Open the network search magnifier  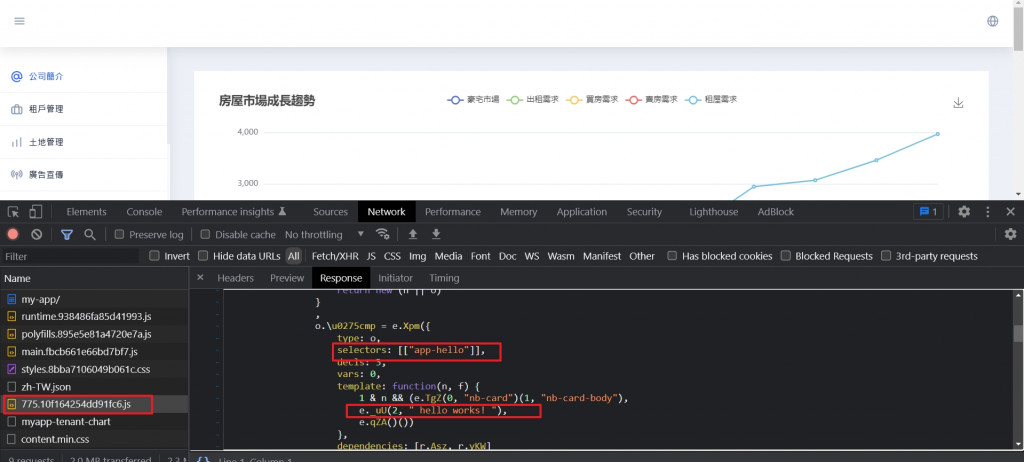tap(90, 234)
